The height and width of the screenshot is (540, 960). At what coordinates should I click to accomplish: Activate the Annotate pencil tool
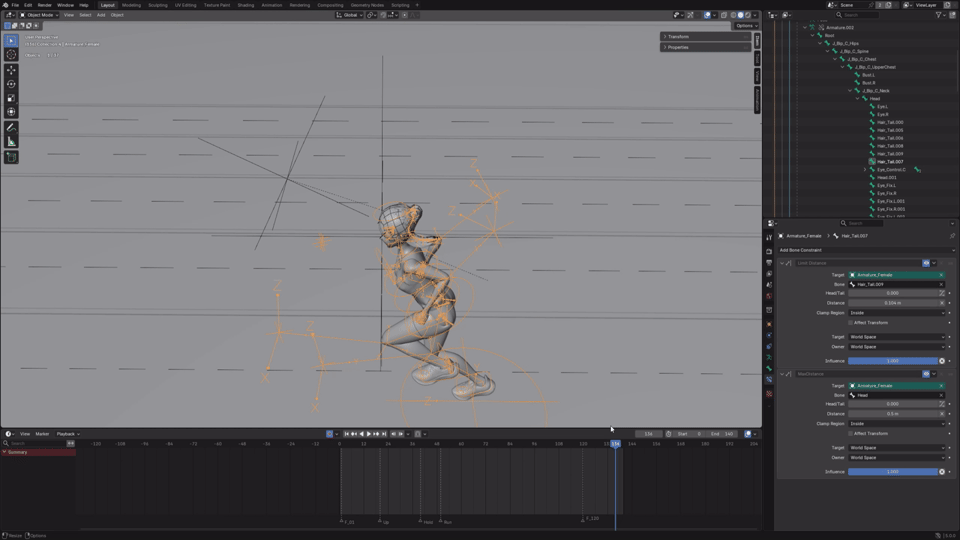click(x=11, y=127)
